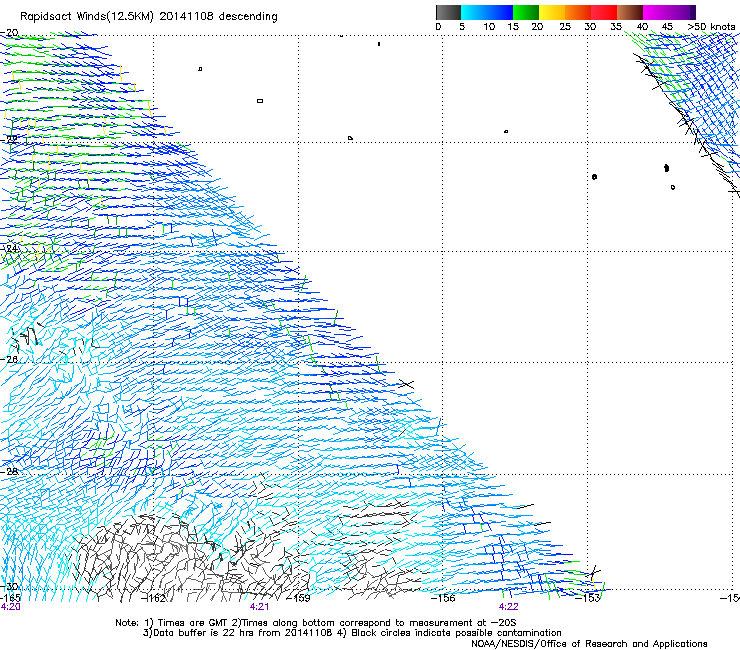Click the blue 10-15 knots legend color
The height and width of the screenshot is (650, 740).
[500, 13]
